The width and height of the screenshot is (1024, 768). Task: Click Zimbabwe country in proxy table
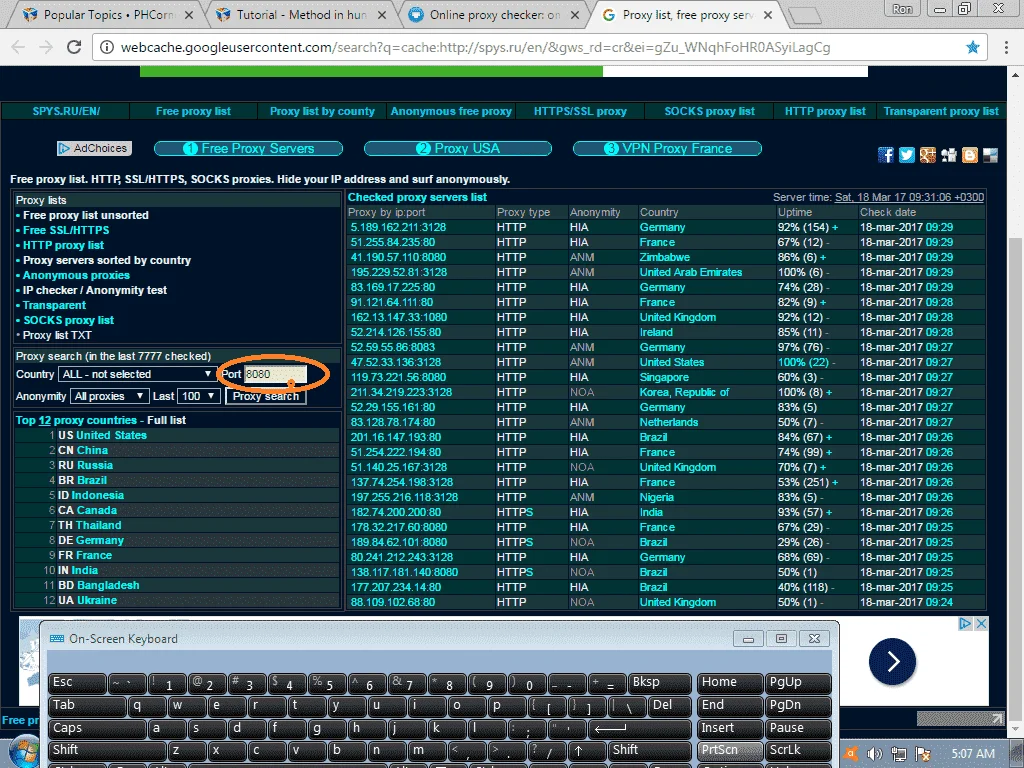point(664,257)
